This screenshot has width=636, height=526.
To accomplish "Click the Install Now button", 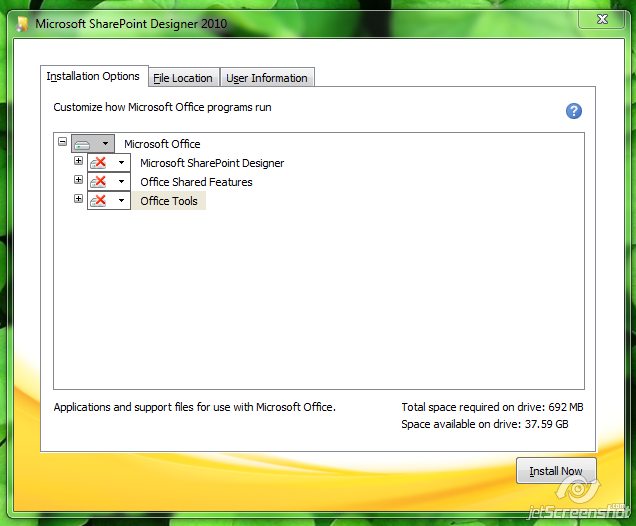I will click(x=556, y=471).
